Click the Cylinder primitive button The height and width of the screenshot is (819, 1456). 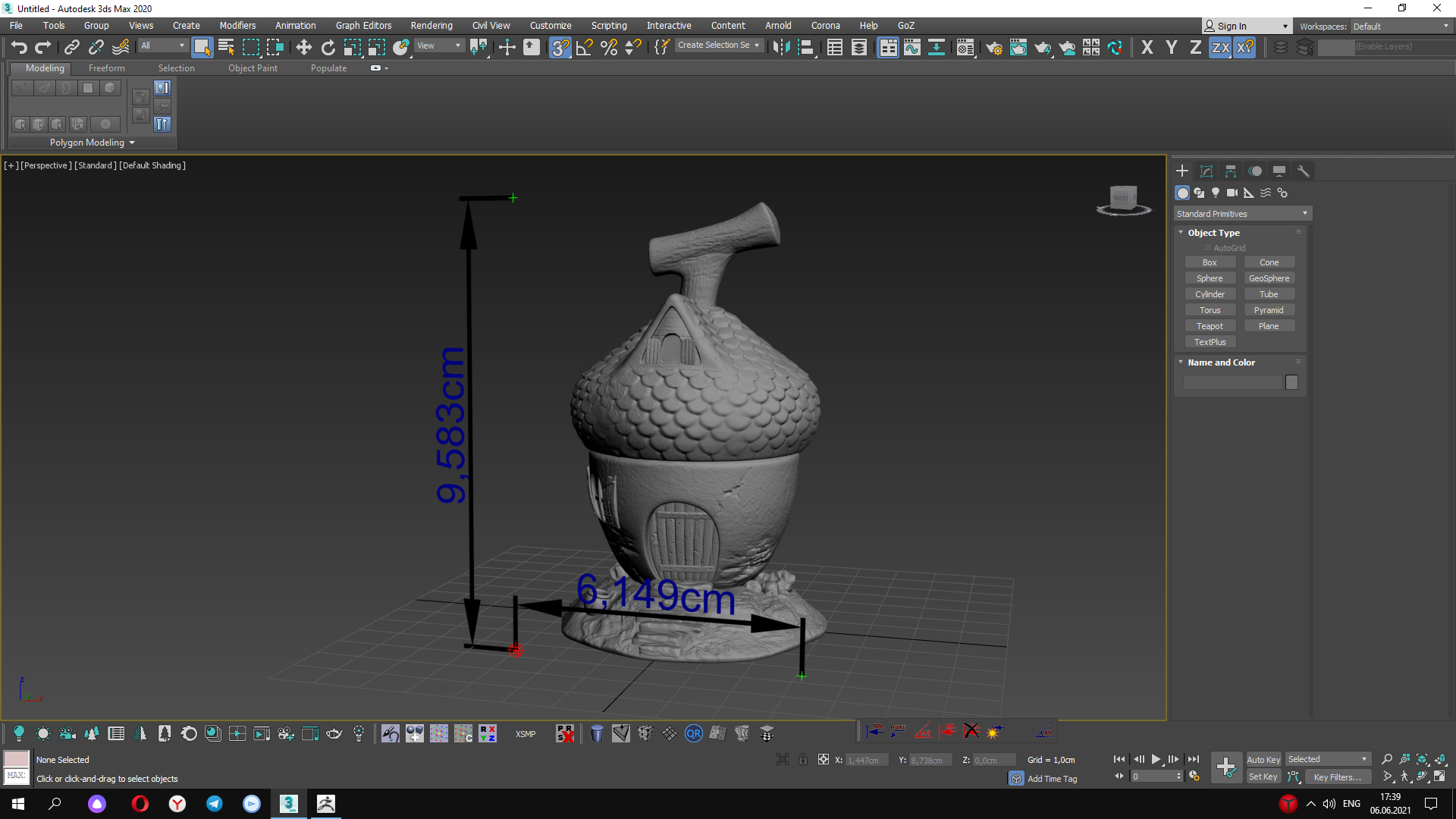[x=1210, y=294]
